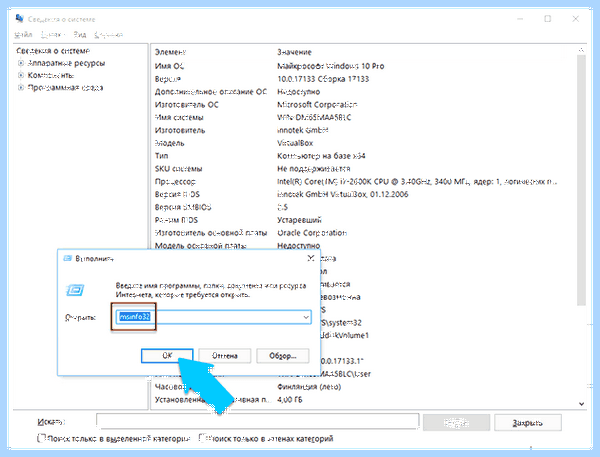Select the SKU системы label
The width and height of the screenshot is (600, 457).
tap(178, 169)
